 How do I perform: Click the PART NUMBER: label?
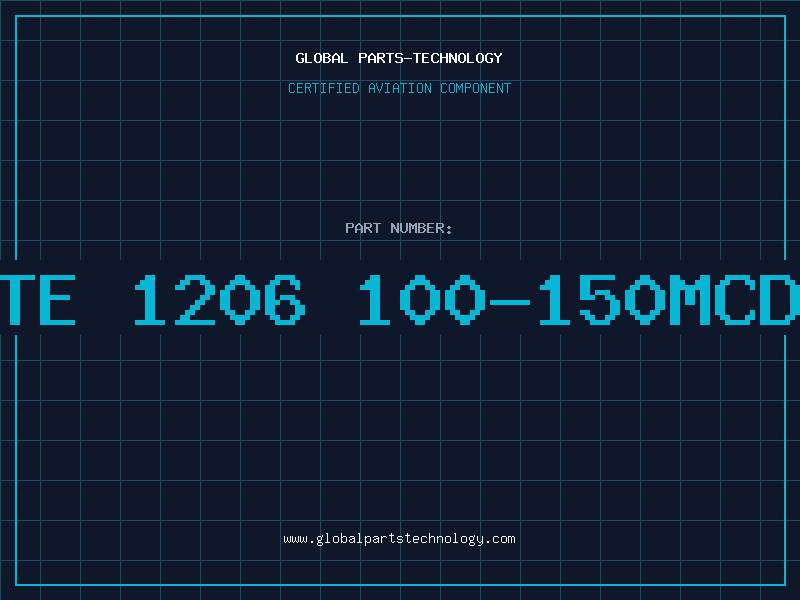399,228
